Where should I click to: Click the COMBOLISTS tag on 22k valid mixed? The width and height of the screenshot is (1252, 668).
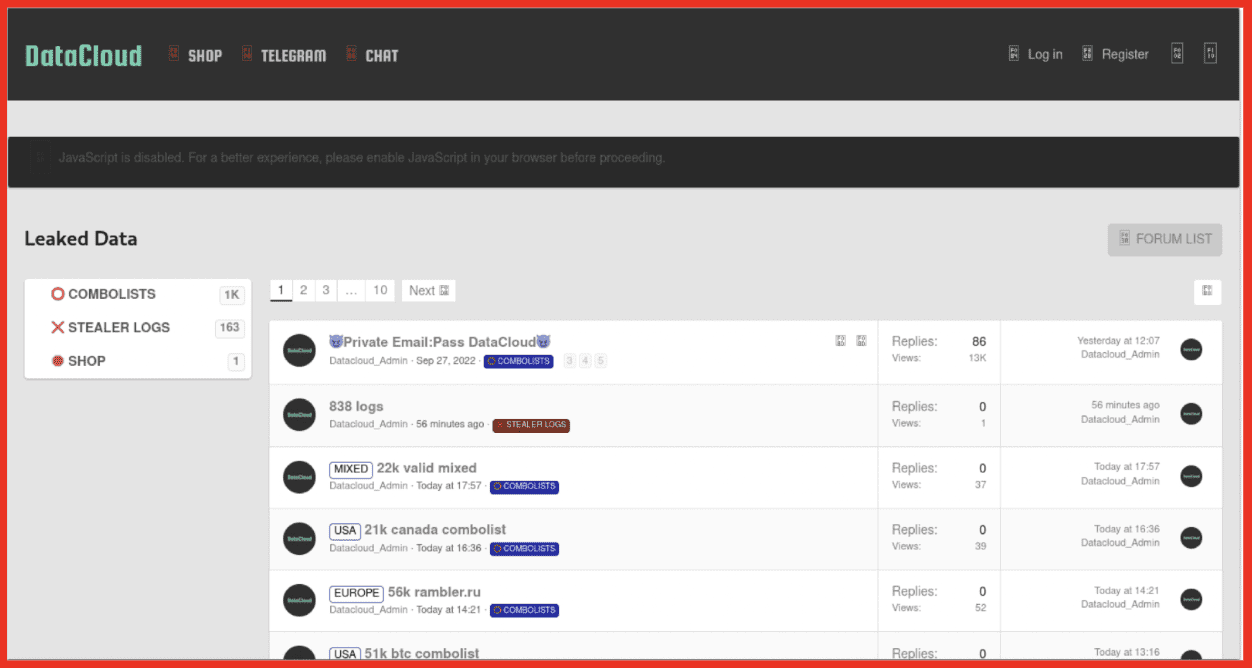pos(524,487)
